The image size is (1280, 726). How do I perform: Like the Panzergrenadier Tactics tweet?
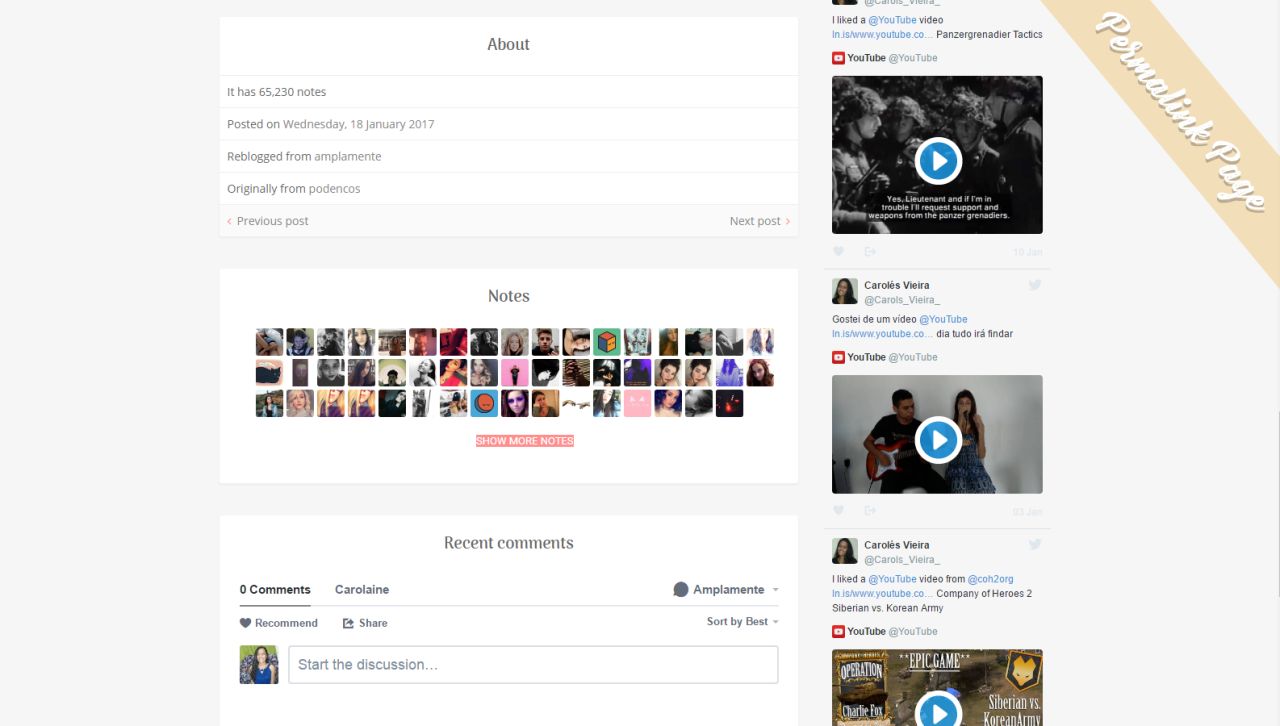(x=839, y=252)
